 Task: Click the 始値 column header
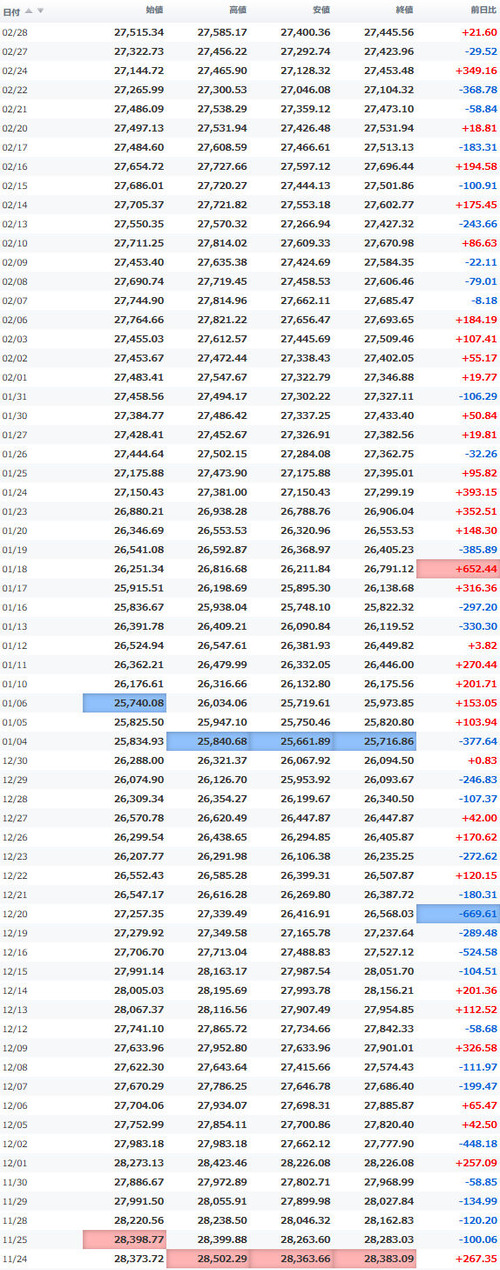tap(154, 11)
